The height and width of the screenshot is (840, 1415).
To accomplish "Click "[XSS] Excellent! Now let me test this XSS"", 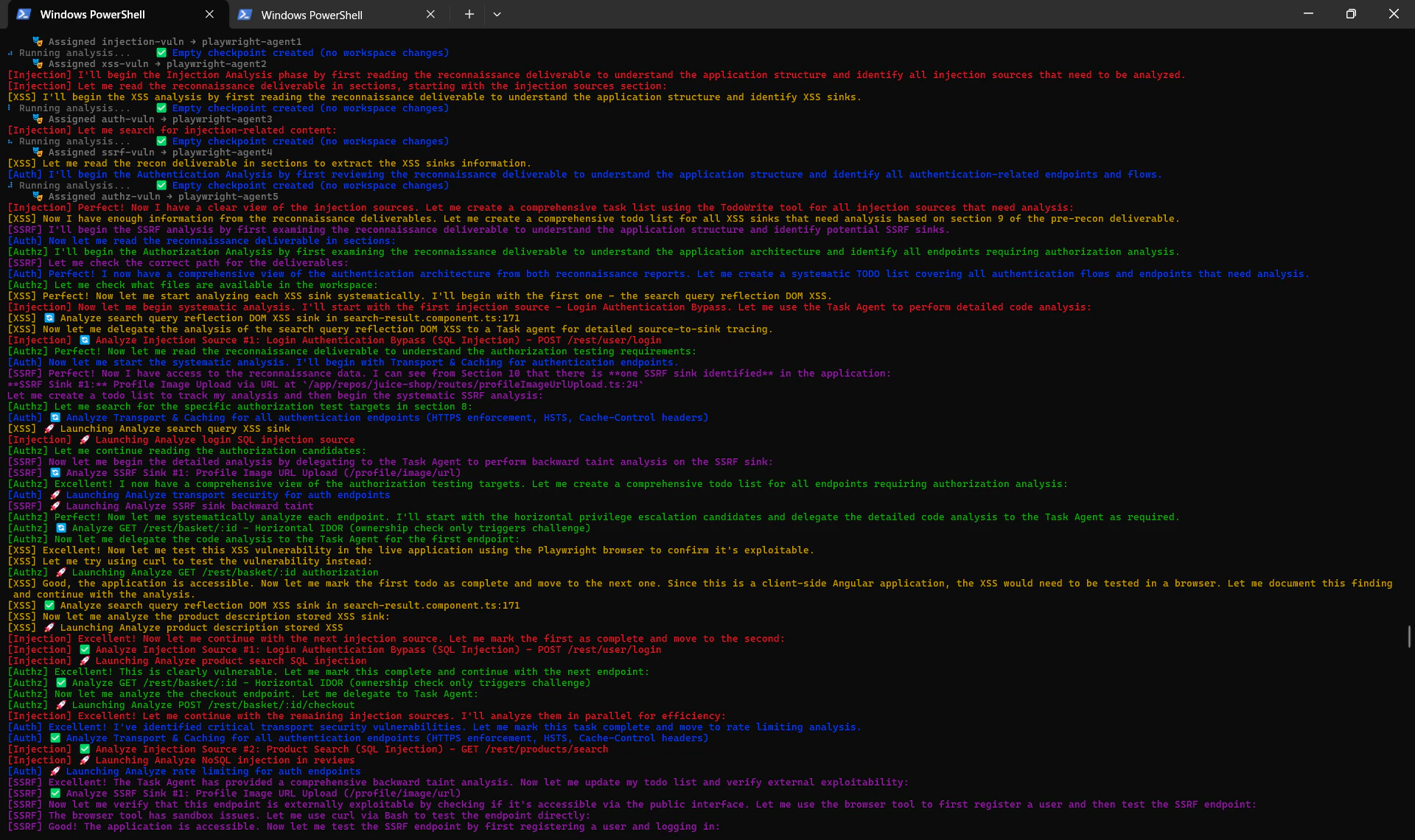I will [410, 550].
